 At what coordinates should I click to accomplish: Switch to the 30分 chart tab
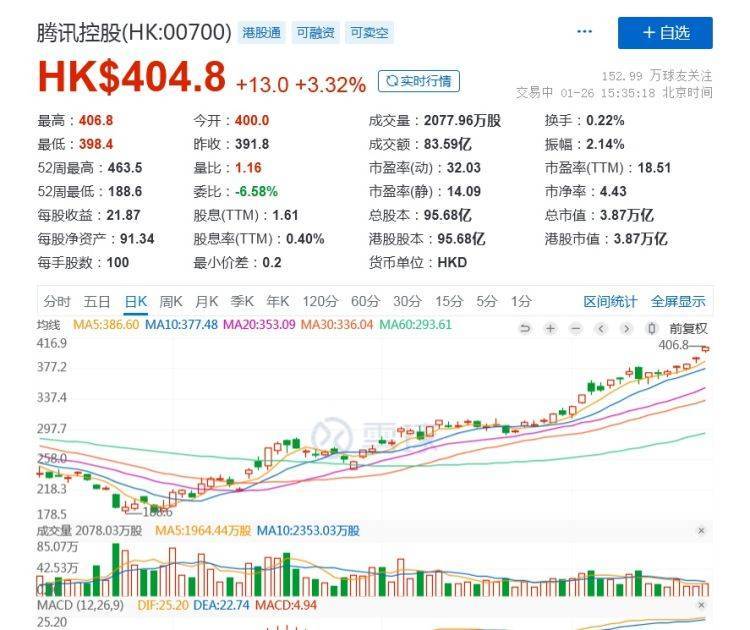(407, 301)
